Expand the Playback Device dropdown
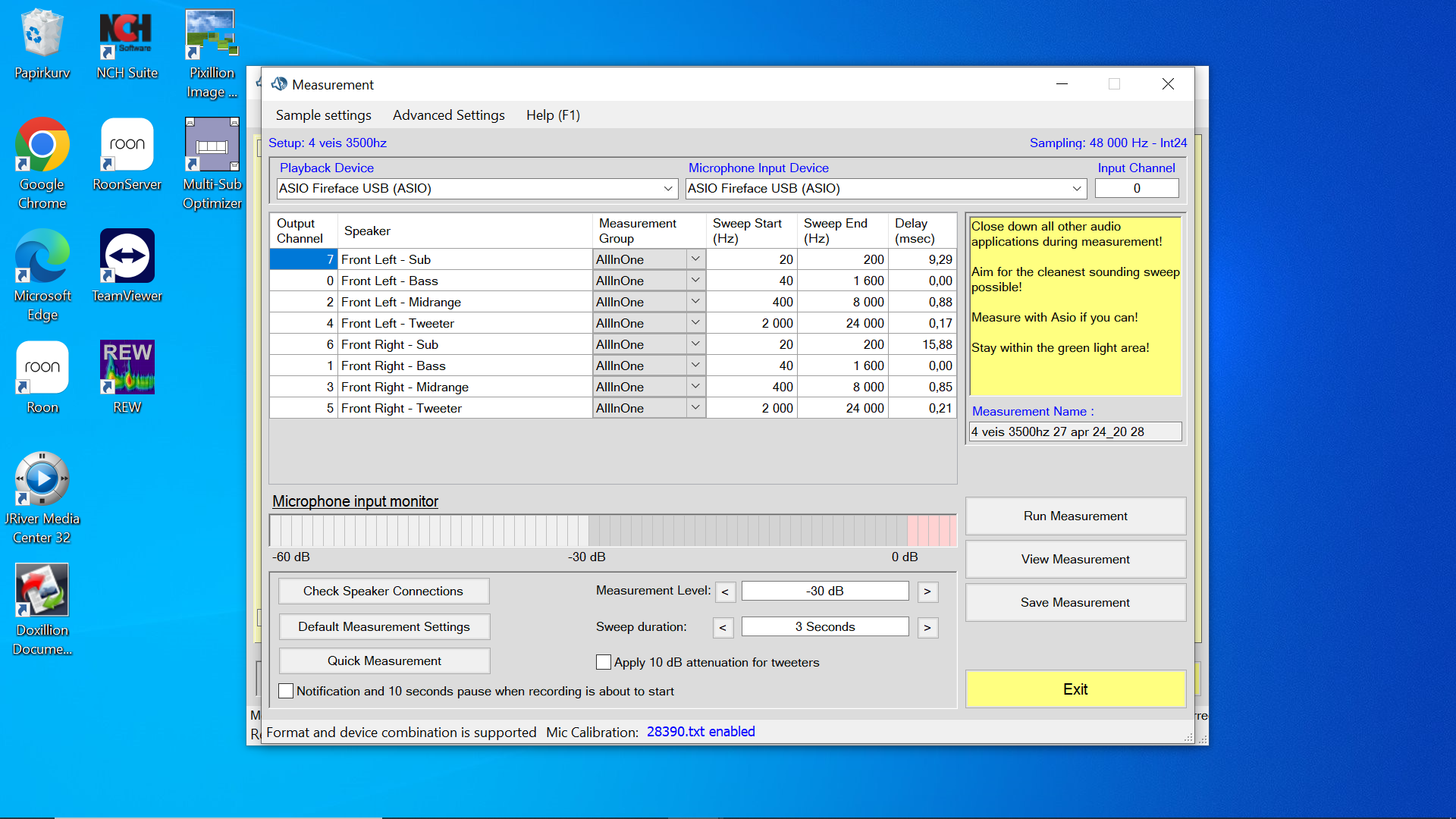 point(668,189)
